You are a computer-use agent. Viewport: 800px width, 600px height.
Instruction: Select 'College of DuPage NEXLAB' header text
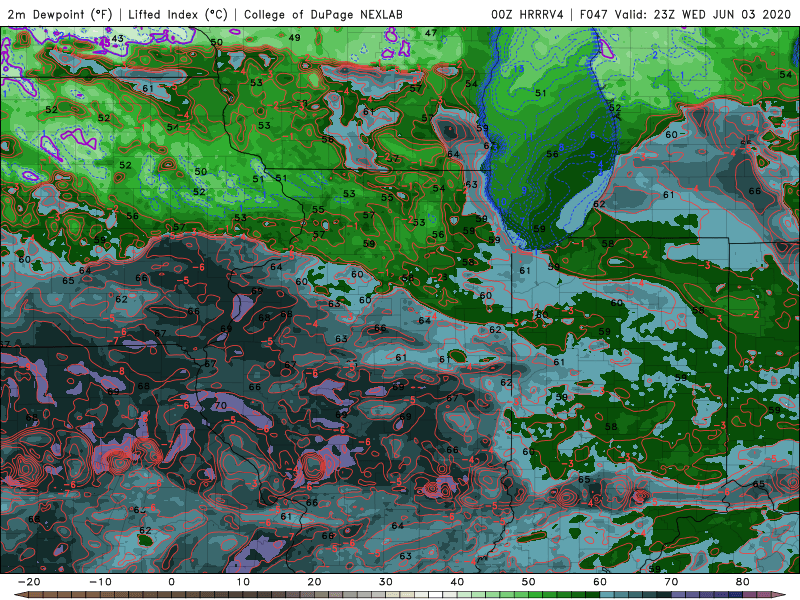click(323, 14)
